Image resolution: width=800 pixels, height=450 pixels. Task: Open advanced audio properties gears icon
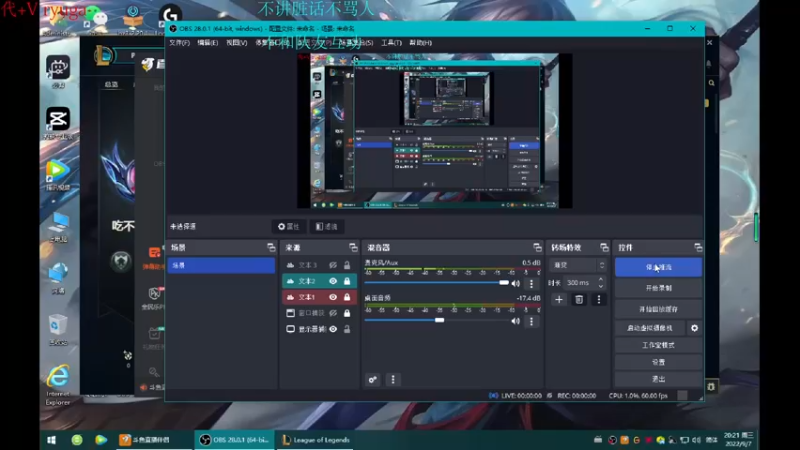coord(372,380)
